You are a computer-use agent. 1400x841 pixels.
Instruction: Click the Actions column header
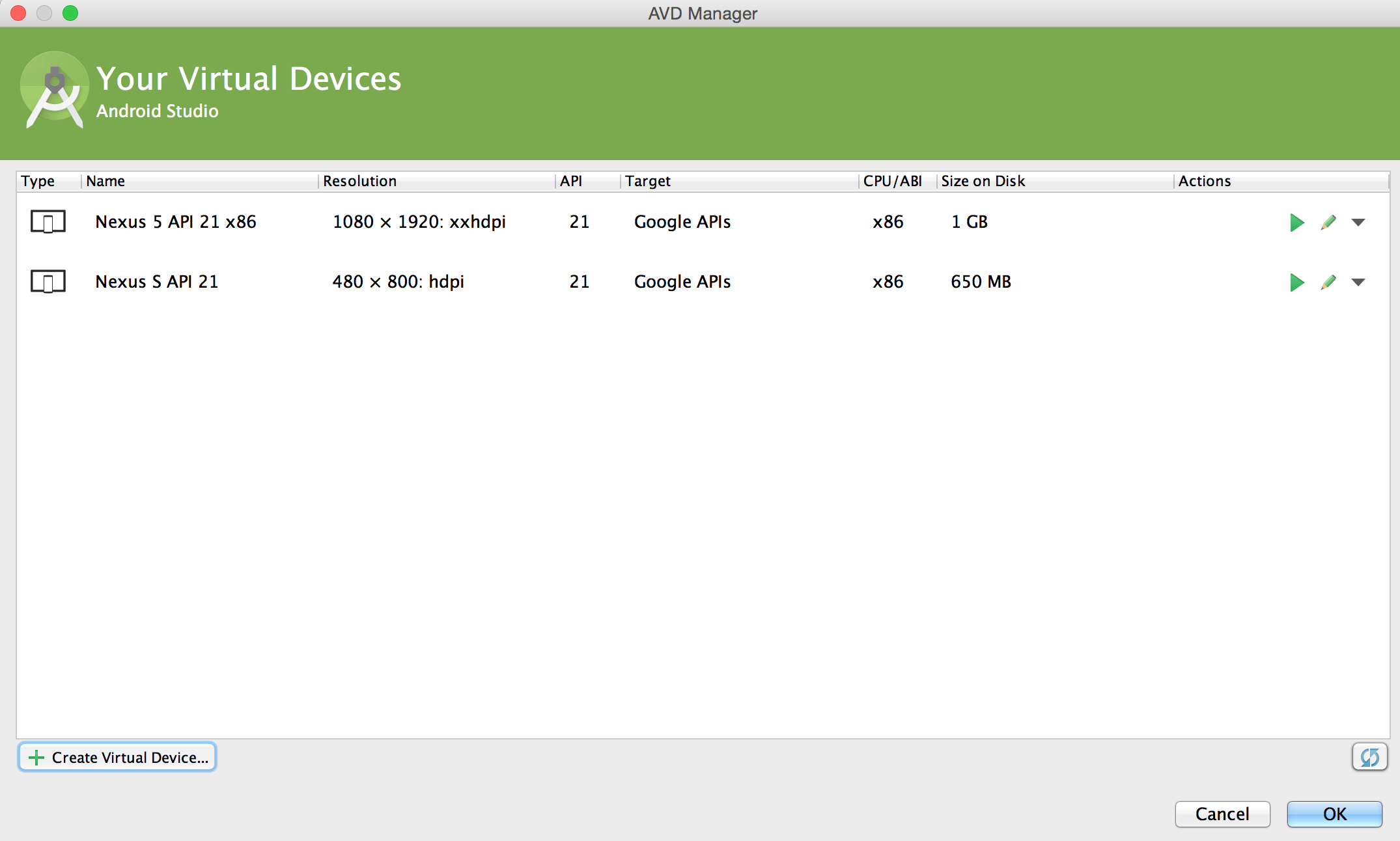1281,181
